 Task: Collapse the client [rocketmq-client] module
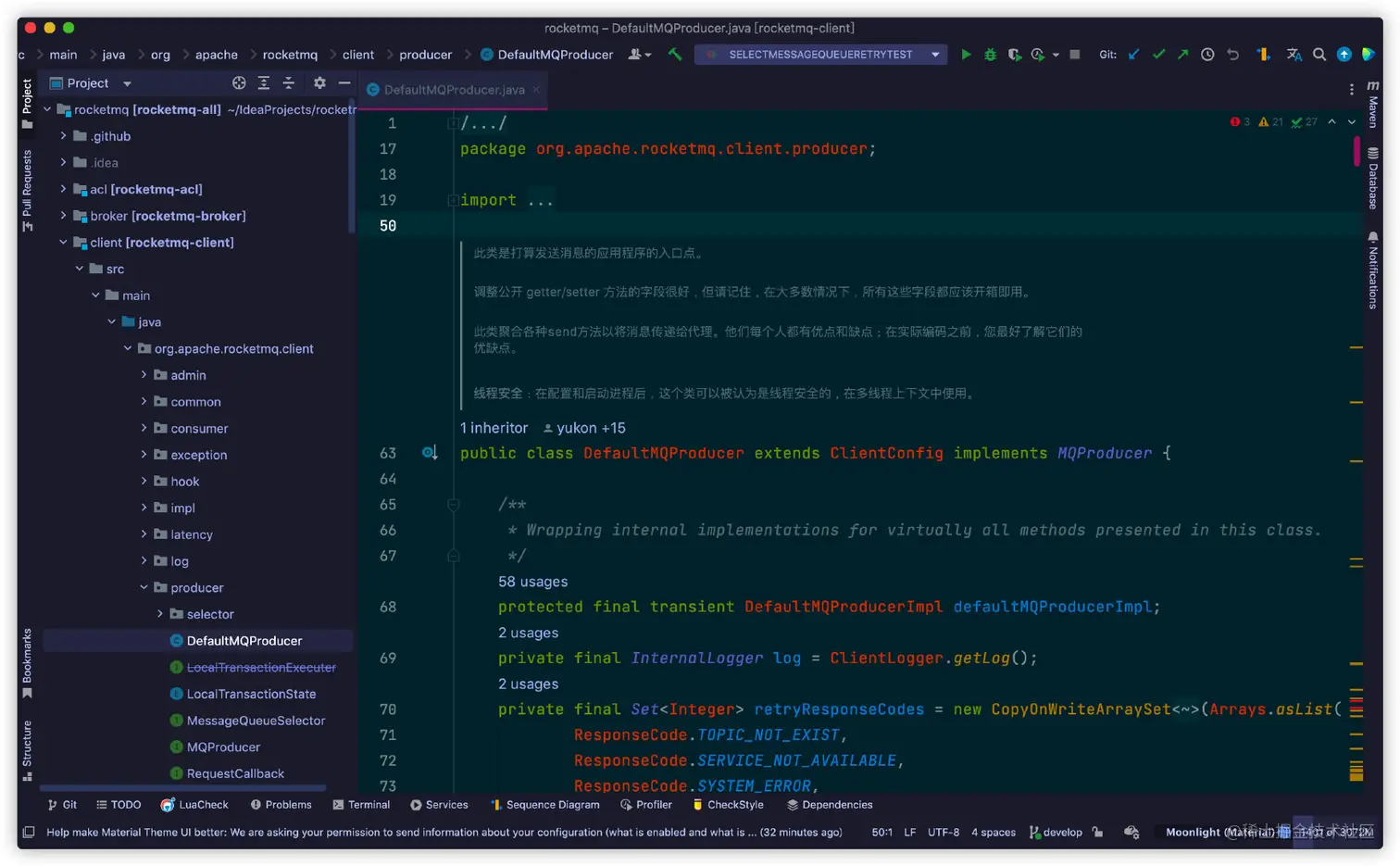[63, 243]
